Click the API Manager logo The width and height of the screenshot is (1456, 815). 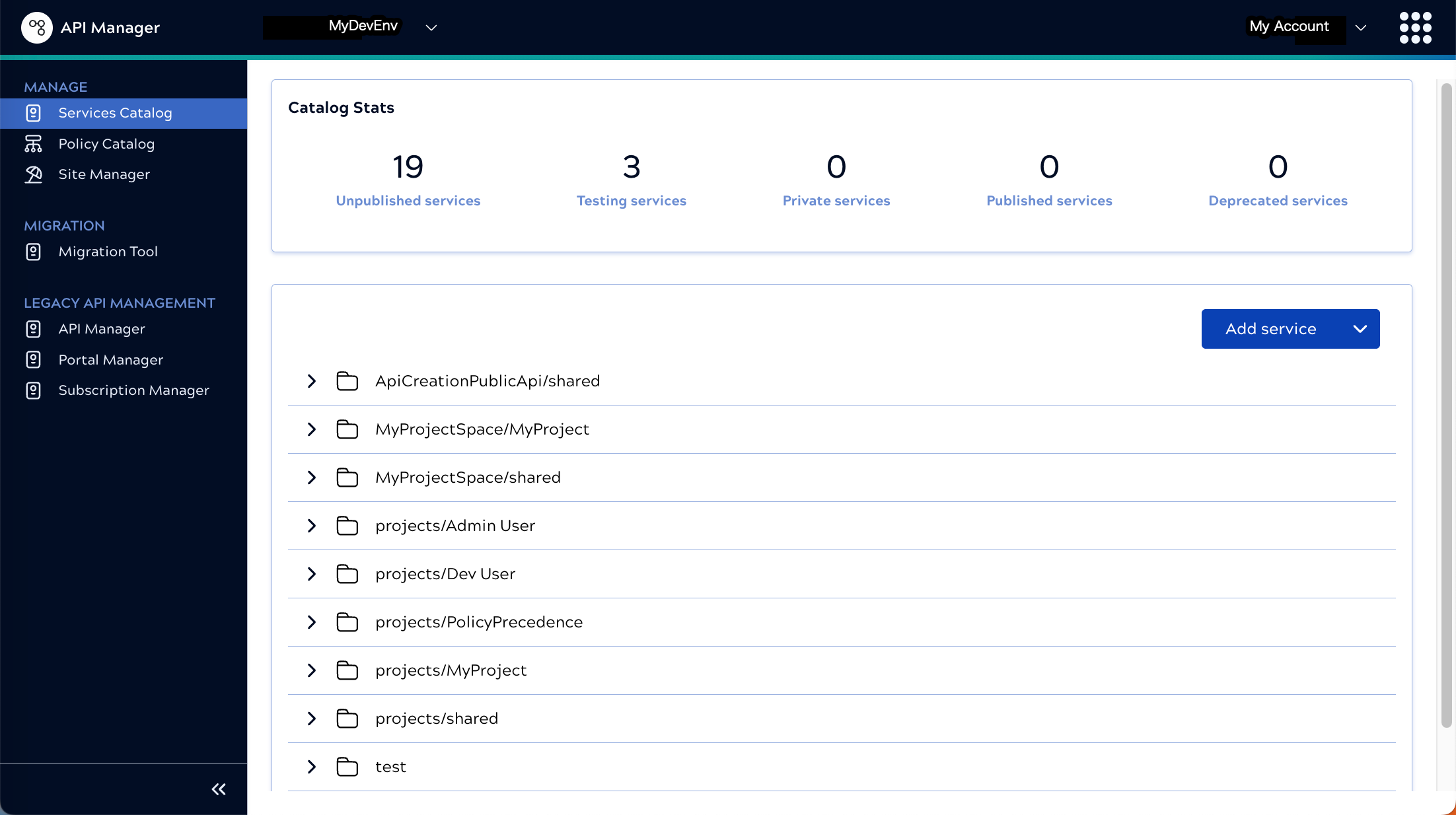38,28
